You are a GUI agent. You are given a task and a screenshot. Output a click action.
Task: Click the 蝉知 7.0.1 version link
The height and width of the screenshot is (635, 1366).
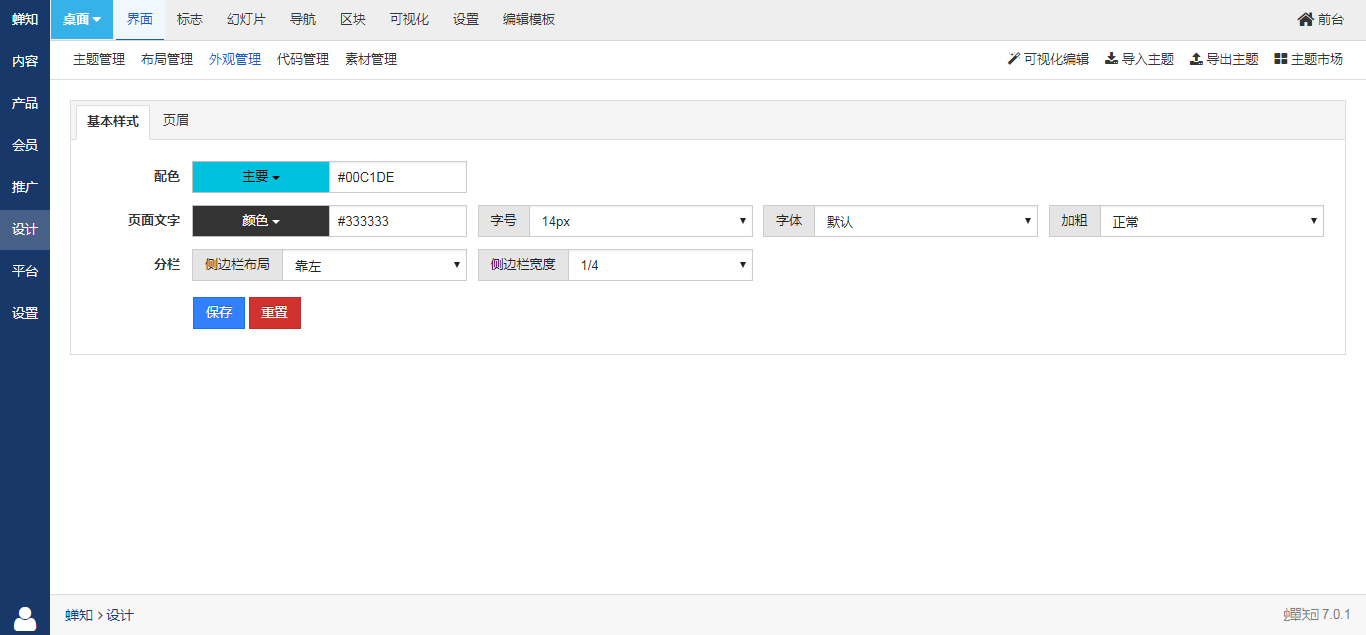point(1317,615)
